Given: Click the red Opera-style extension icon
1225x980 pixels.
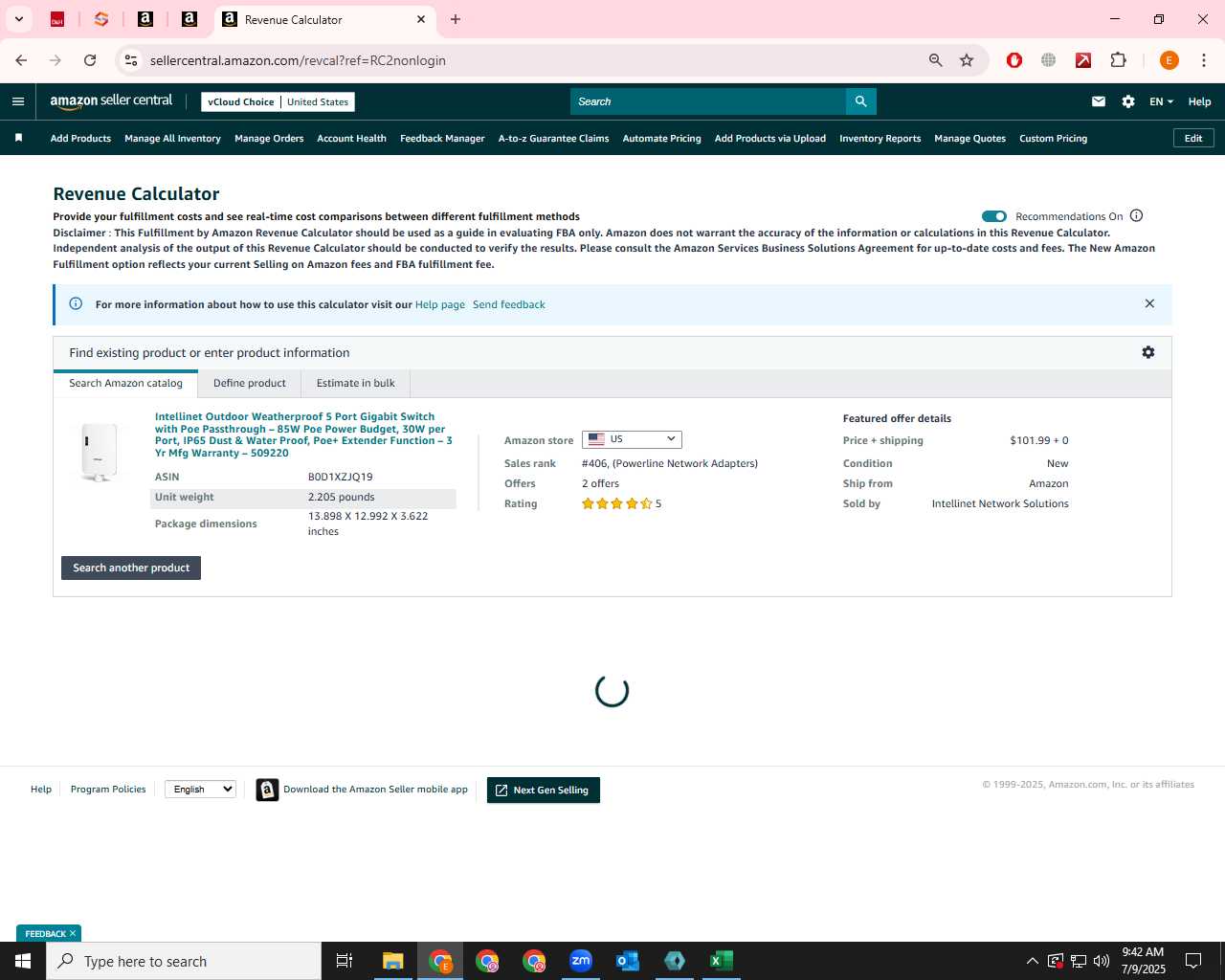Looking at the screenshot, I should point(1014,60).
